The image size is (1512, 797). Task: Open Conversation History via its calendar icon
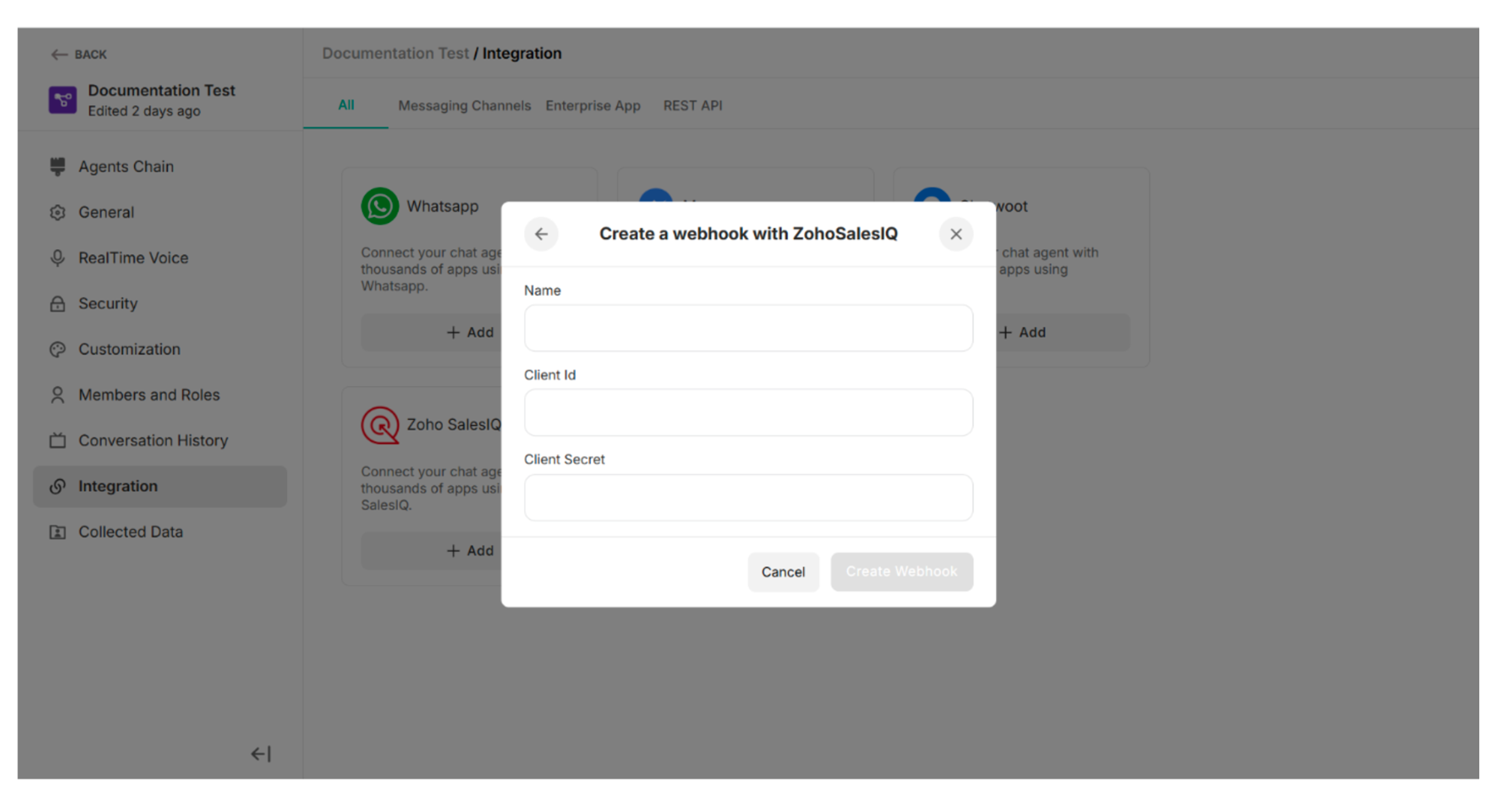pyautogui.click(x=58, y=440)
